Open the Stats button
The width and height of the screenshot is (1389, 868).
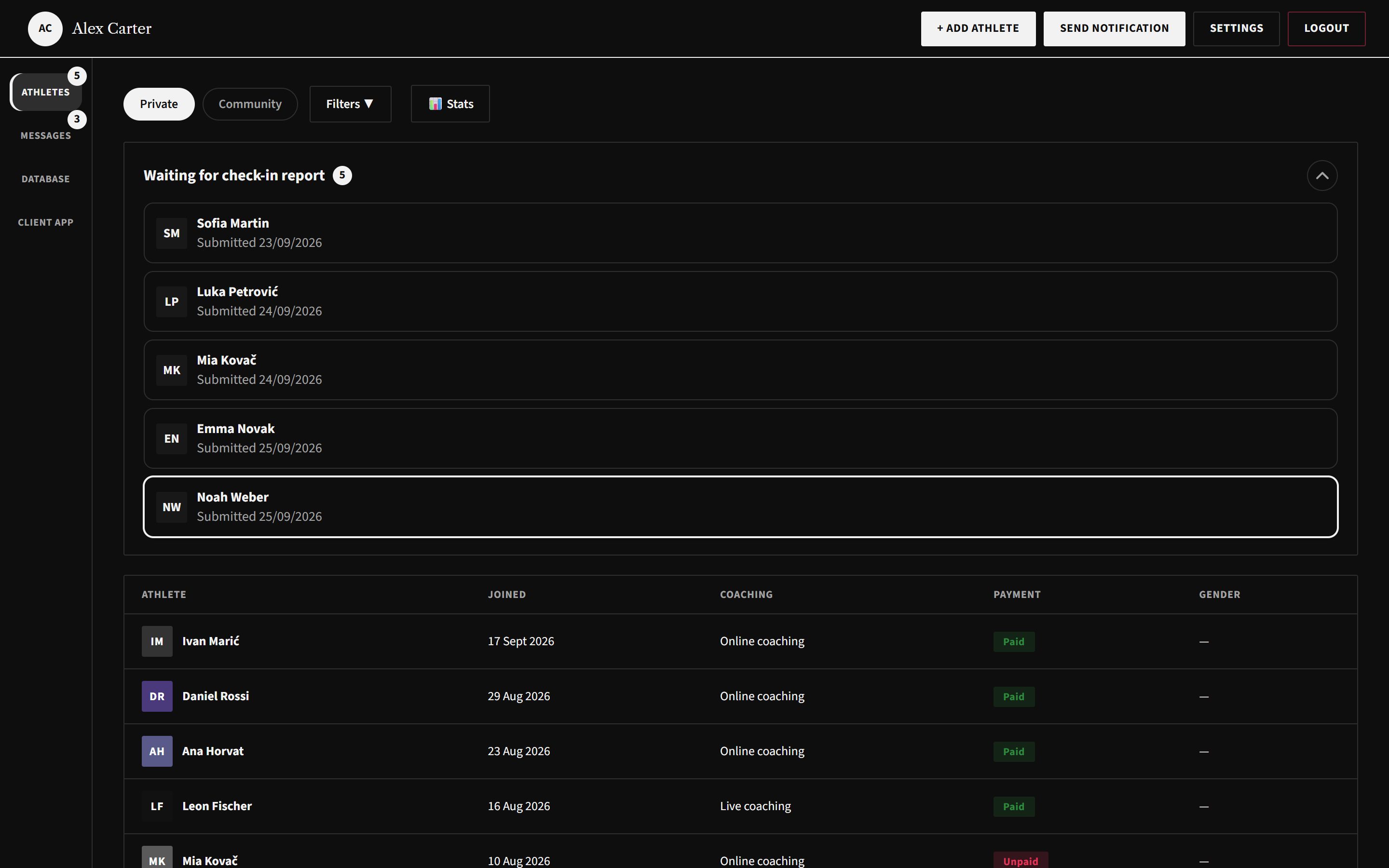point(450,104)
